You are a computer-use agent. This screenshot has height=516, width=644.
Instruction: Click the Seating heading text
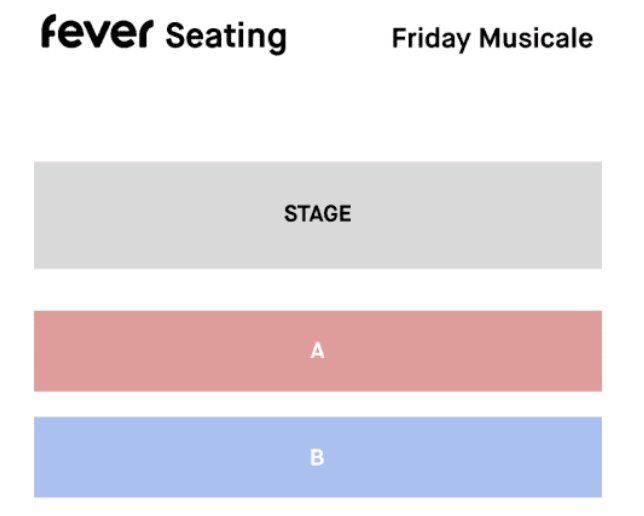click(226, 37)
